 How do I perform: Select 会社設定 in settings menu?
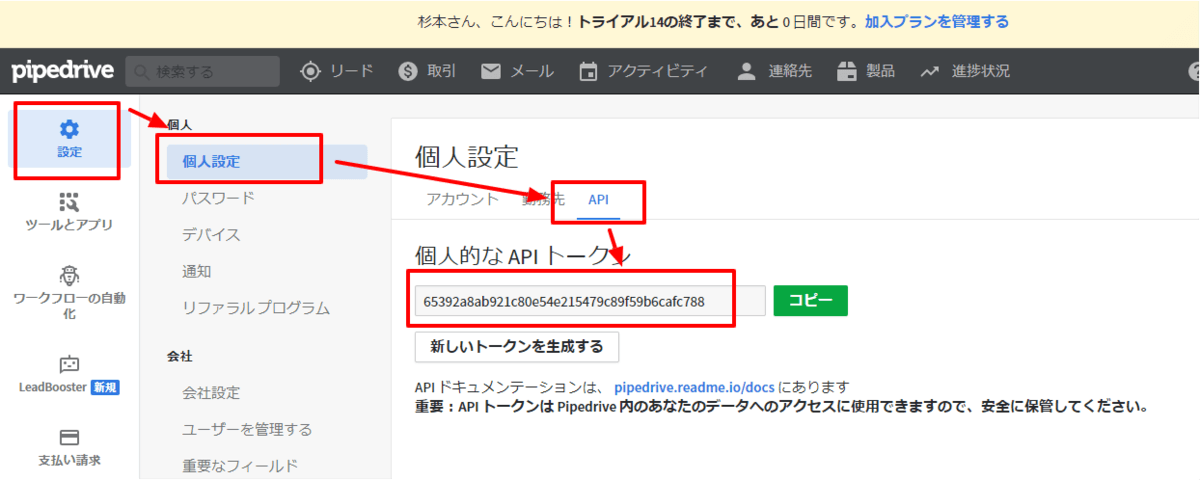211,393
